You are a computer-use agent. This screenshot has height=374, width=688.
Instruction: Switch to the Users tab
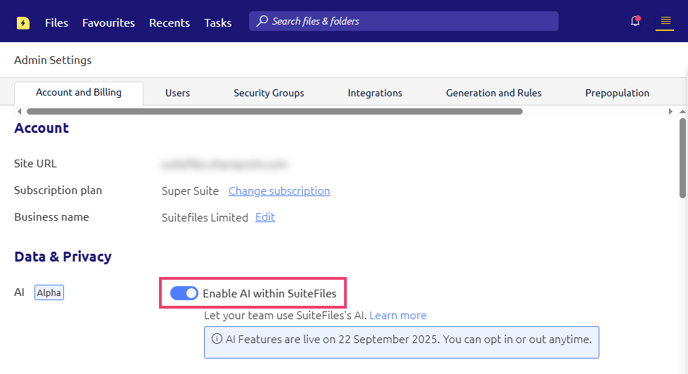[177, 93]
